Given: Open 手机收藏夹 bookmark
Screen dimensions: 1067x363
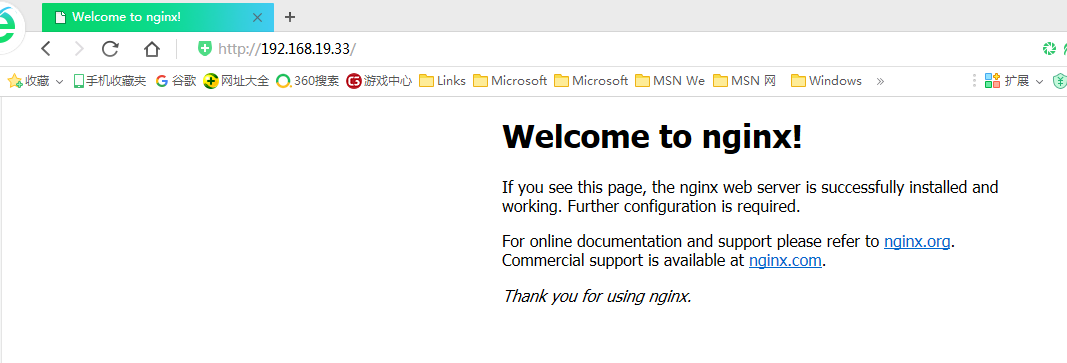Looking at the screenshot, I should (110, 81).
